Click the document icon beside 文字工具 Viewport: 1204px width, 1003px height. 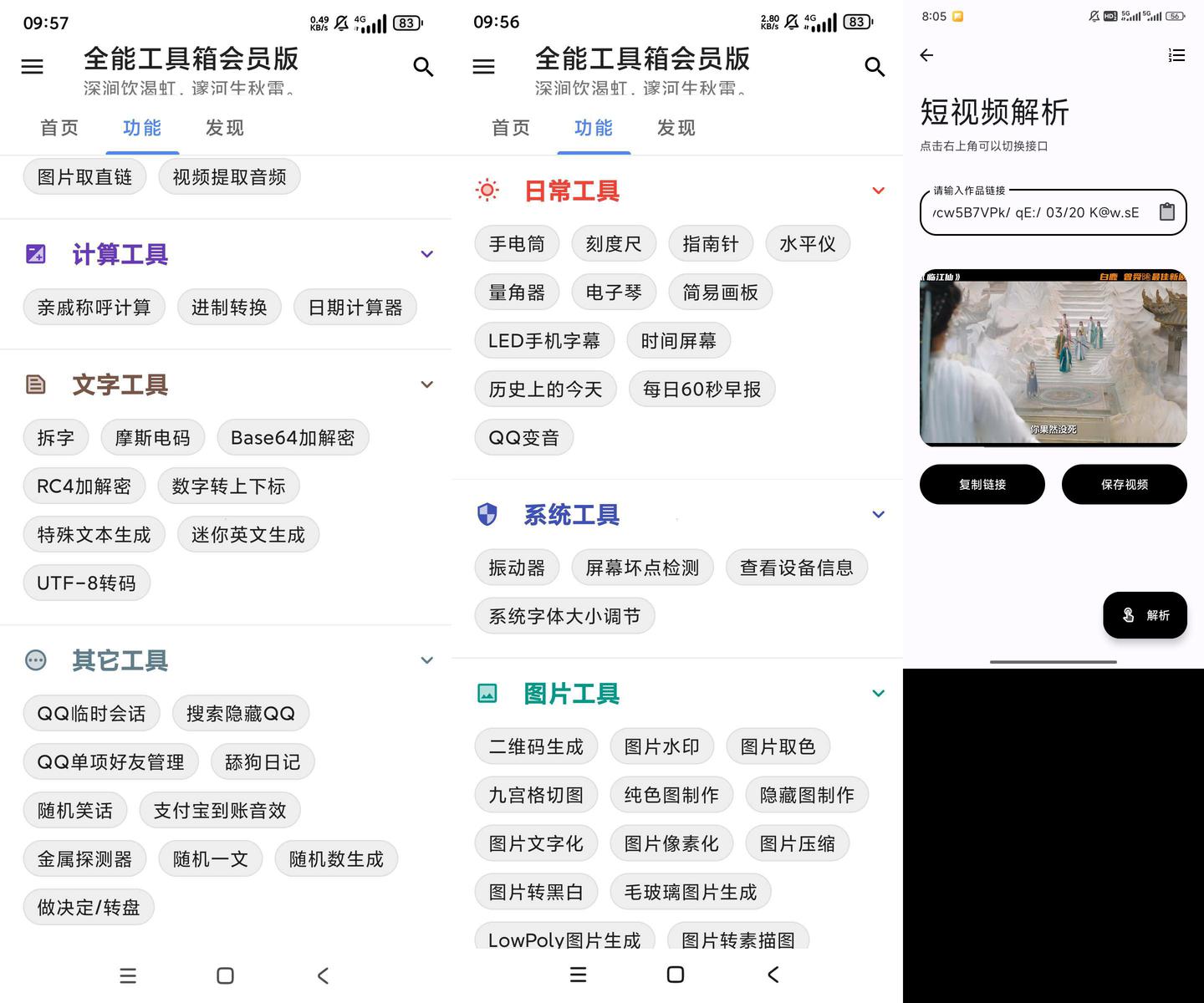36,384
